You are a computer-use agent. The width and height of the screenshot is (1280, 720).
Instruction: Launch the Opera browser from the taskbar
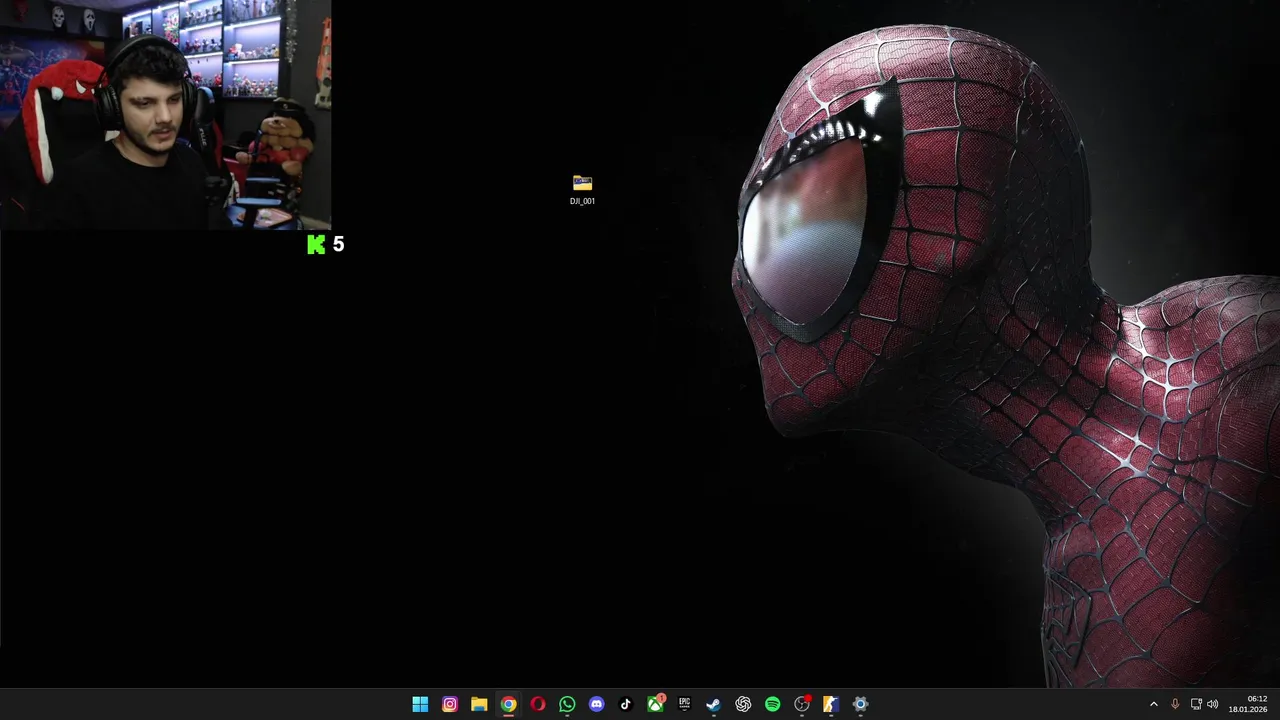coord(538,704)
